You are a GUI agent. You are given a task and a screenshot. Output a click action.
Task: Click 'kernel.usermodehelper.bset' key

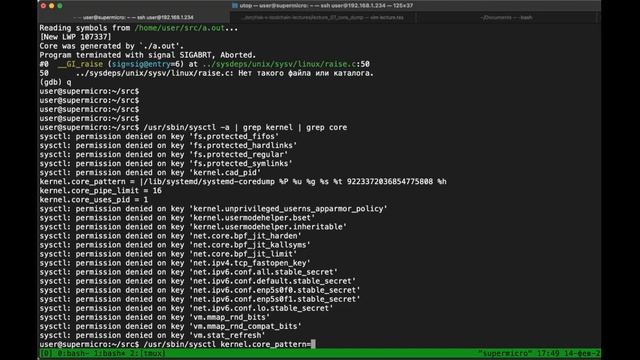[252, 218]
